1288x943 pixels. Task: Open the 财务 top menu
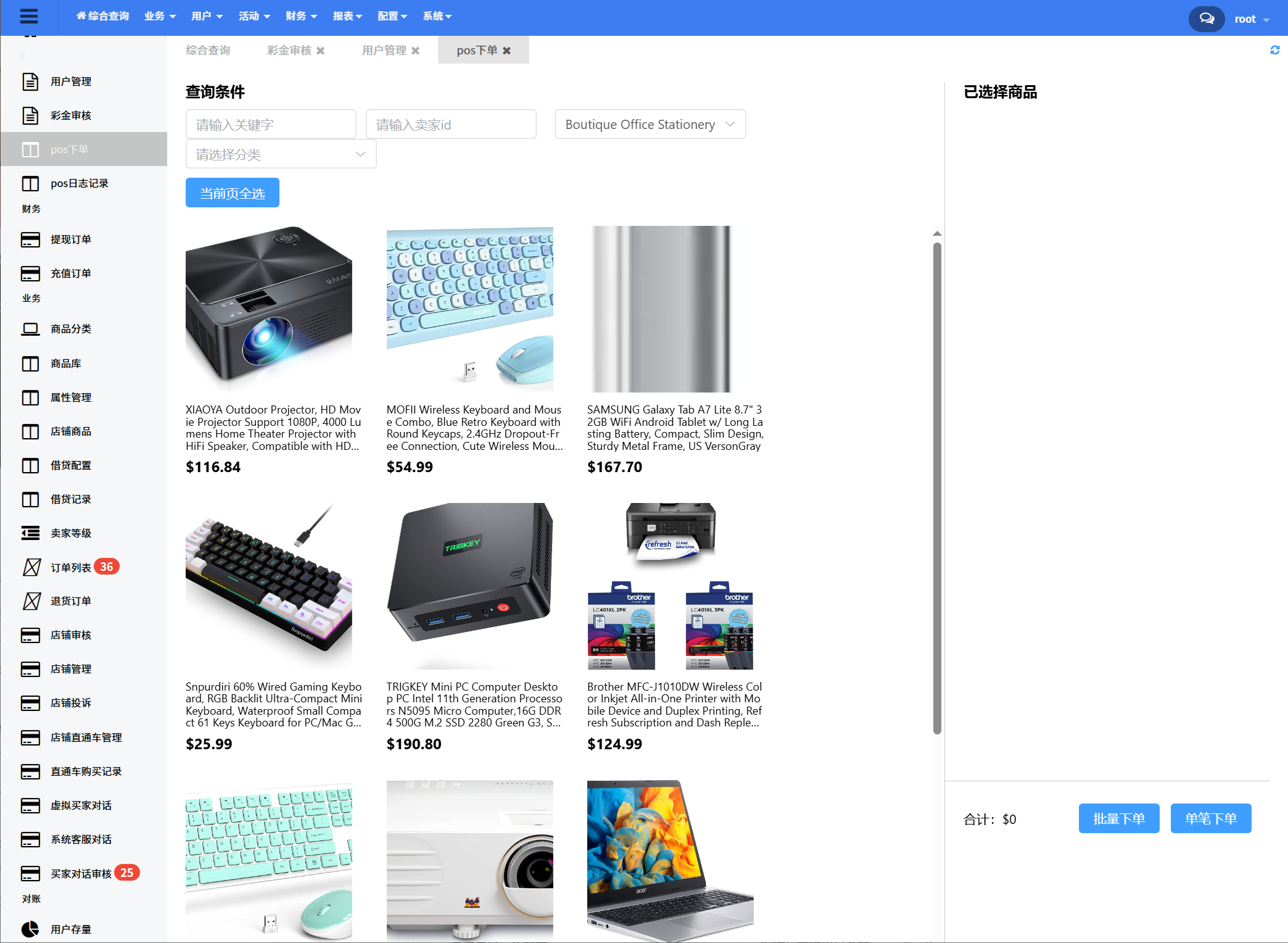301,16
